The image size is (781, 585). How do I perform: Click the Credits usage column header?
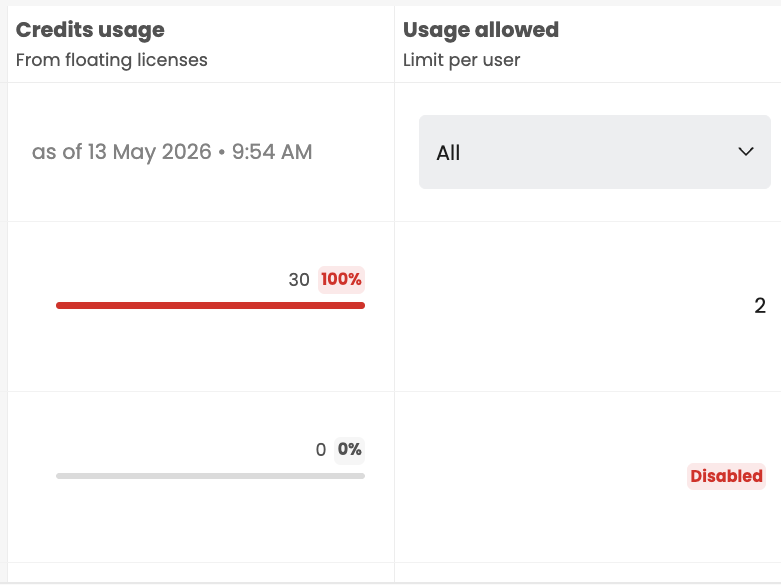[x=90, y=30]
